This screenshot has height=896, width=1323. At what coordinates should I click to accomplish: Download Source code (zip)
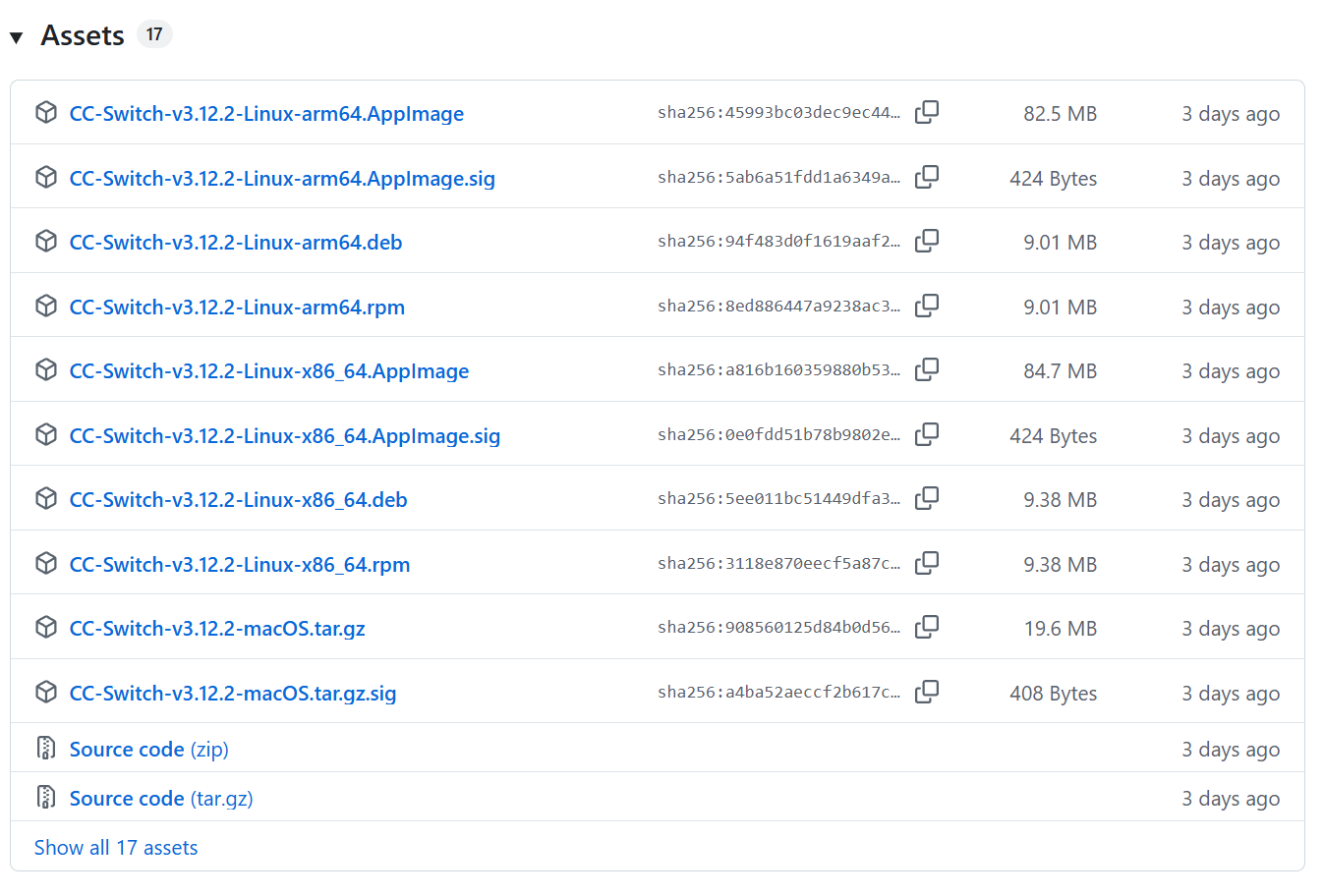tap(148, 750)
